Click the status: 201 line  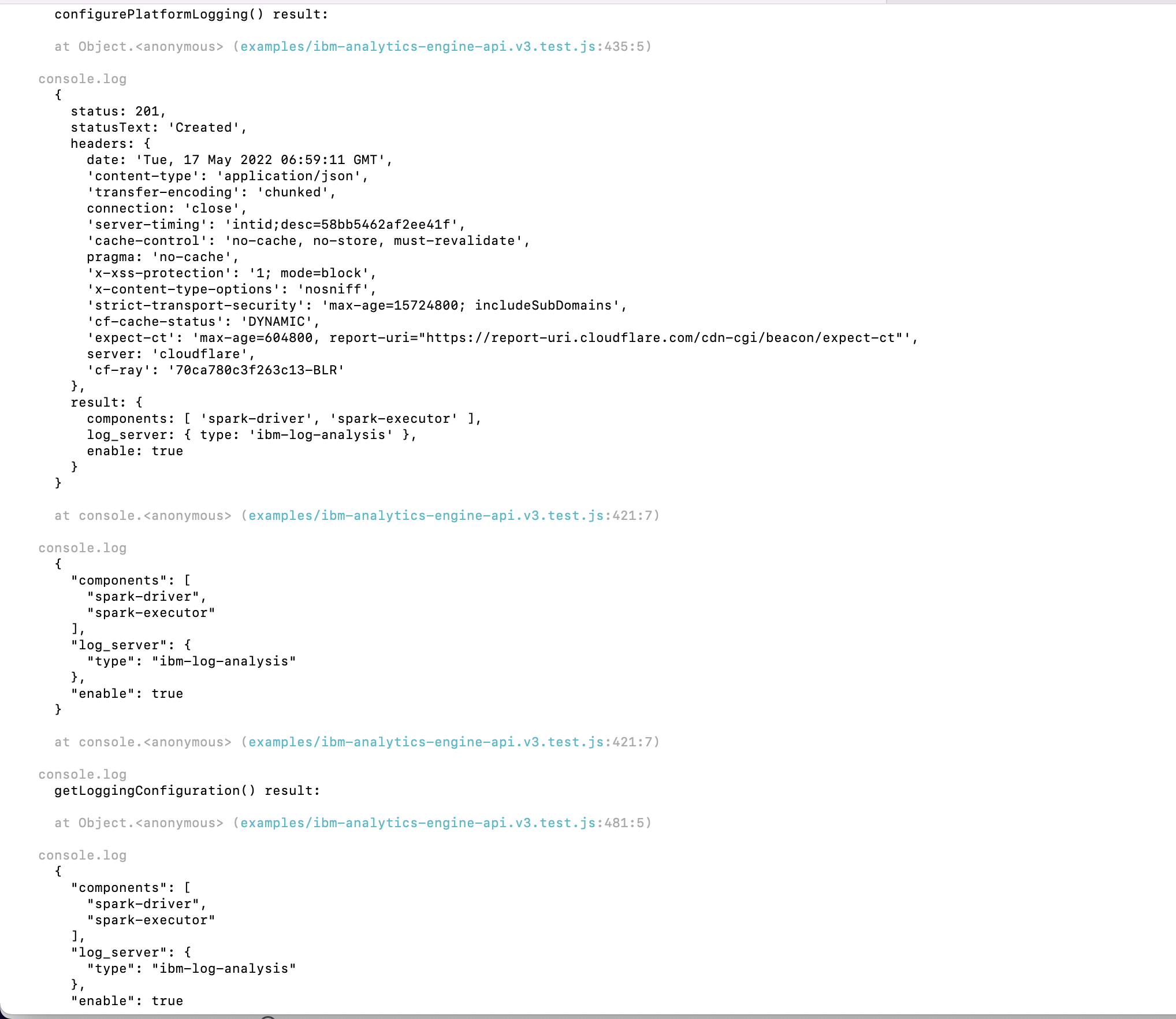[118, 111]
